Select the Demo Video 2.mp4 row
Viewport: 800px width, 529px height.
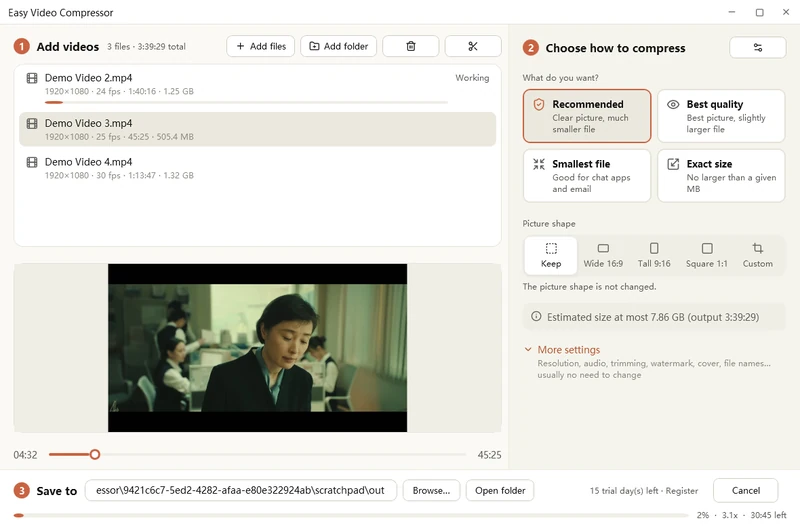point(258,87)
